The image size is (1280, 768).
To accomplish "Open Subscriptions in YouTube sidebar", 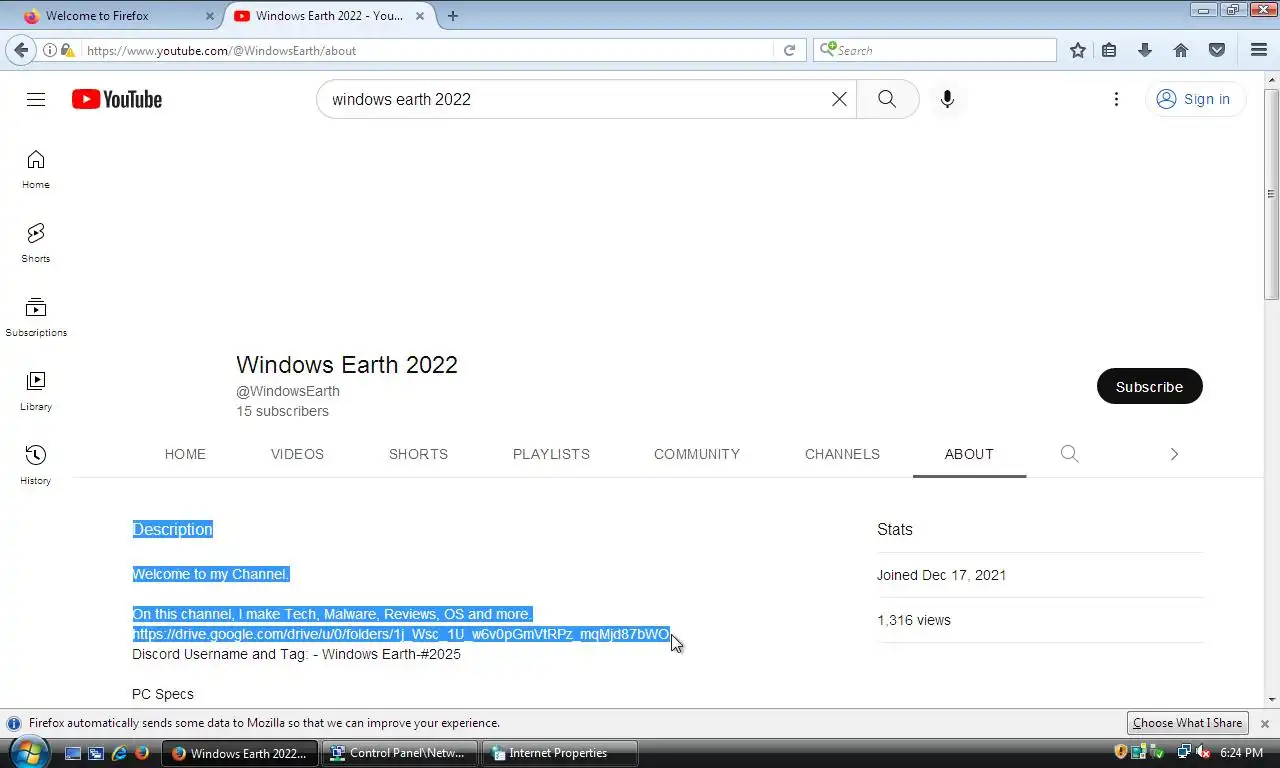I will [x=36, y=317].
